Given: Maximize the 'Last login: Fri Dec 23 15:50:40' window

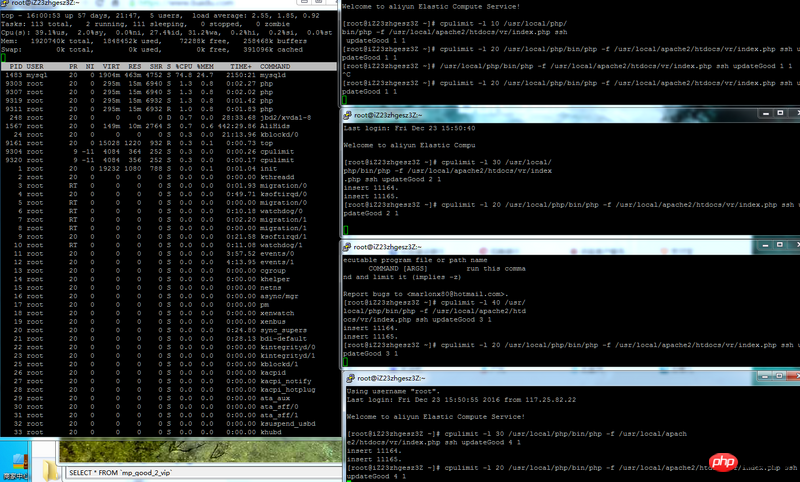Looking at the screenshot, I should [780, 113].
